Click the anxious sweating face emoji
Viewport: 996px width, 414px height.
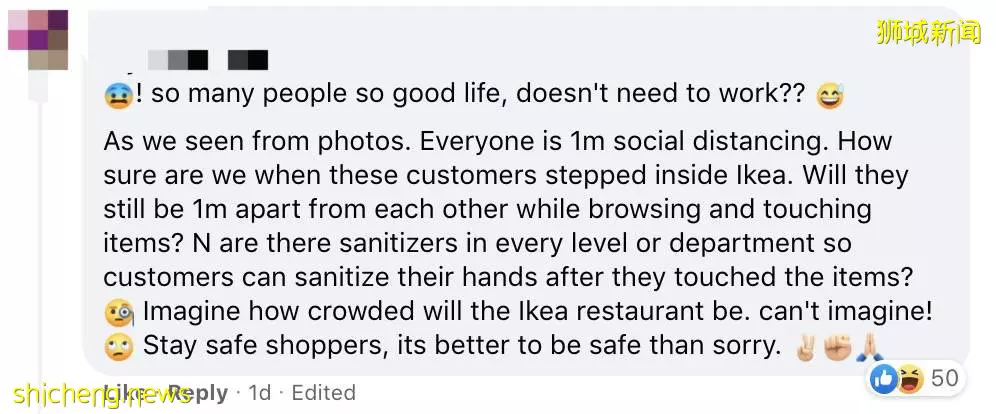coord(118,97)
